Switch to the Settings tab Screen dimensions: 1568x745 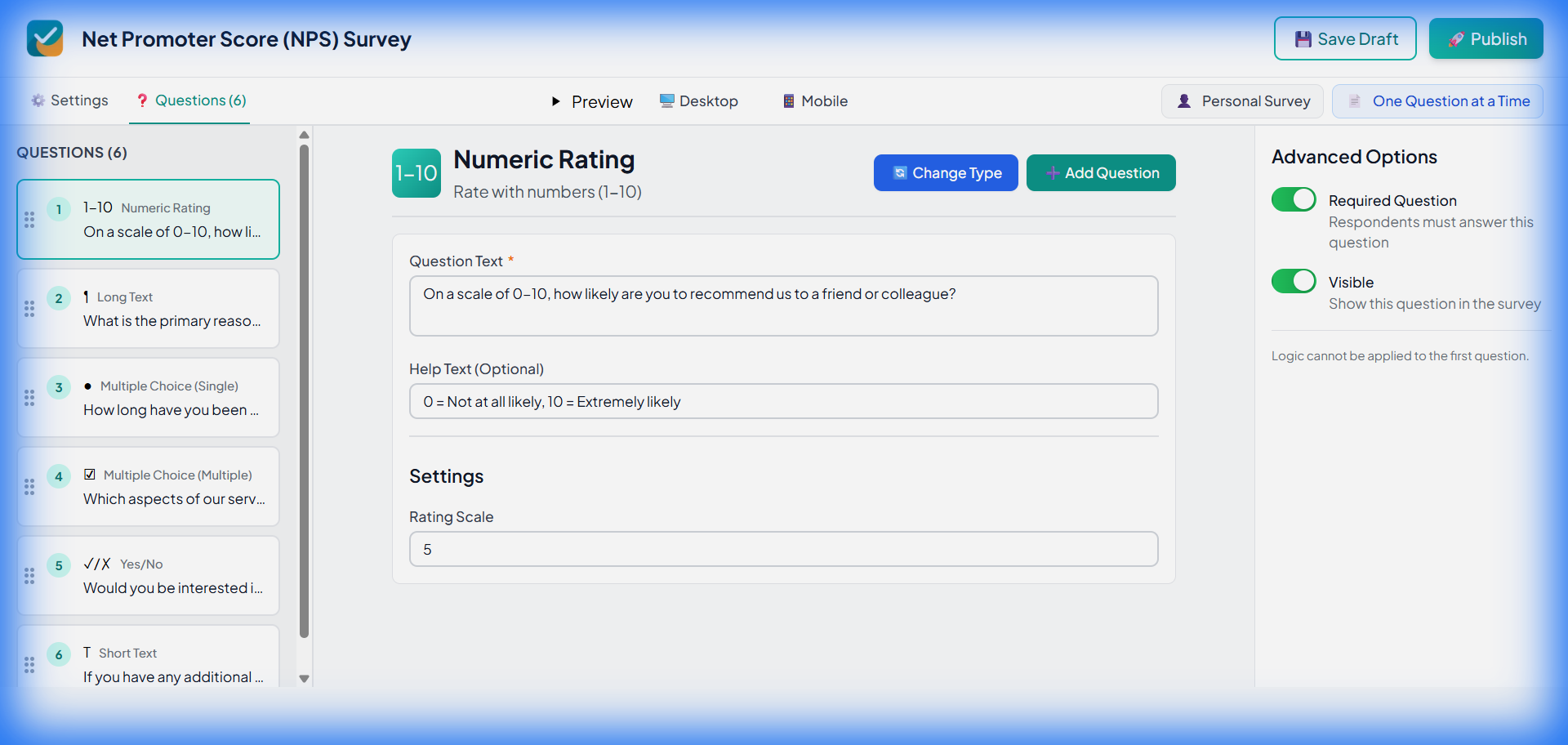coord(69,100)
